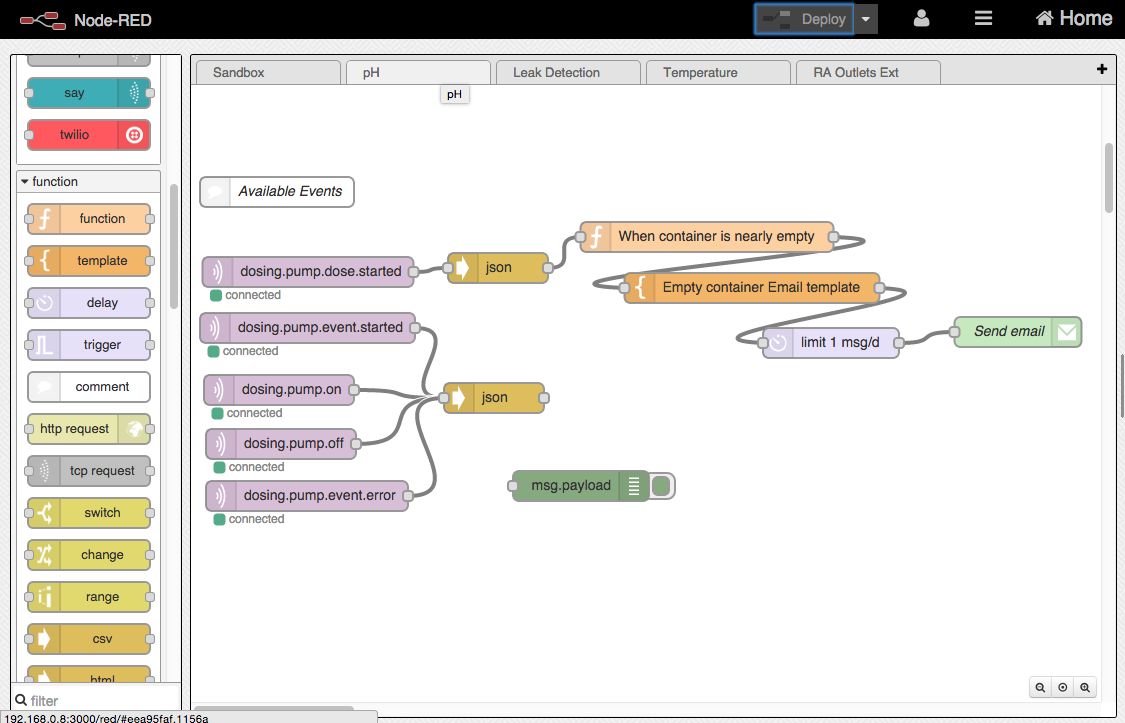Click the 'connected' status under dosing.pump.off
Image resolution: width=1125 pixels, height=723 pixels.
(249, 468)
